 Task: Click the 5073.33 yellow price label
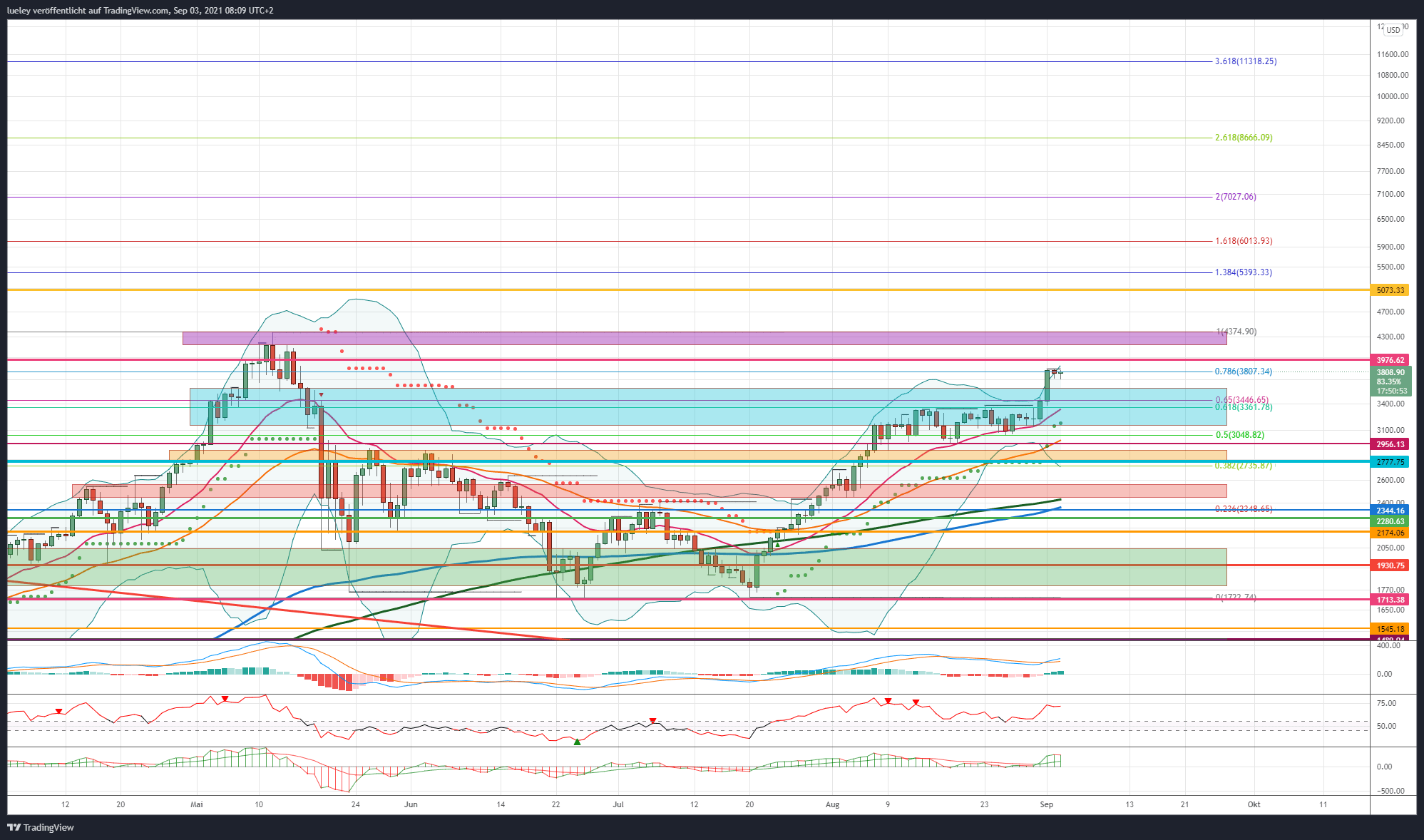(1390, 290)
